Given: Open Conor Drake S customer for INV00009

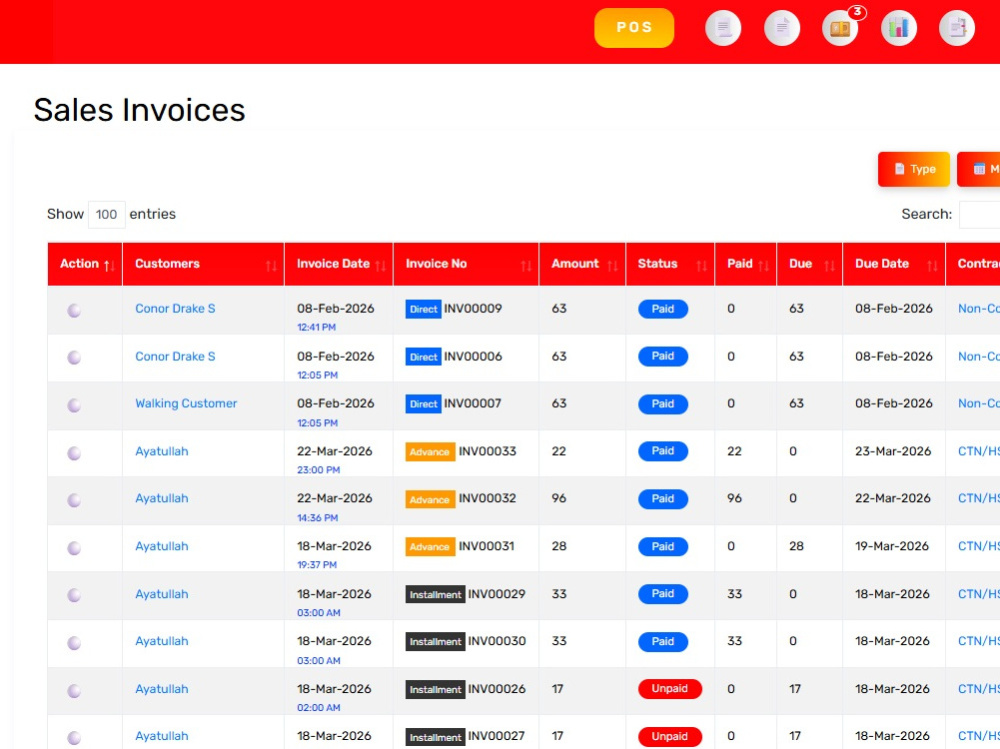Looking at the screenshot, I should (x=175, y=309).
